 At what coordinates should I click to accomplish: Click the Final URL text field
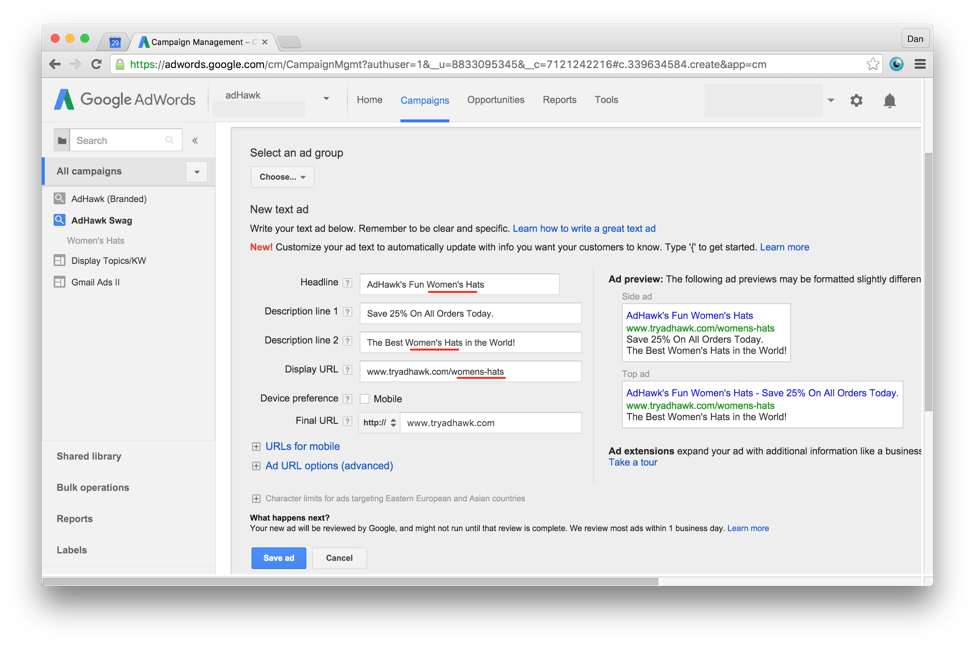tap(491, 423)
